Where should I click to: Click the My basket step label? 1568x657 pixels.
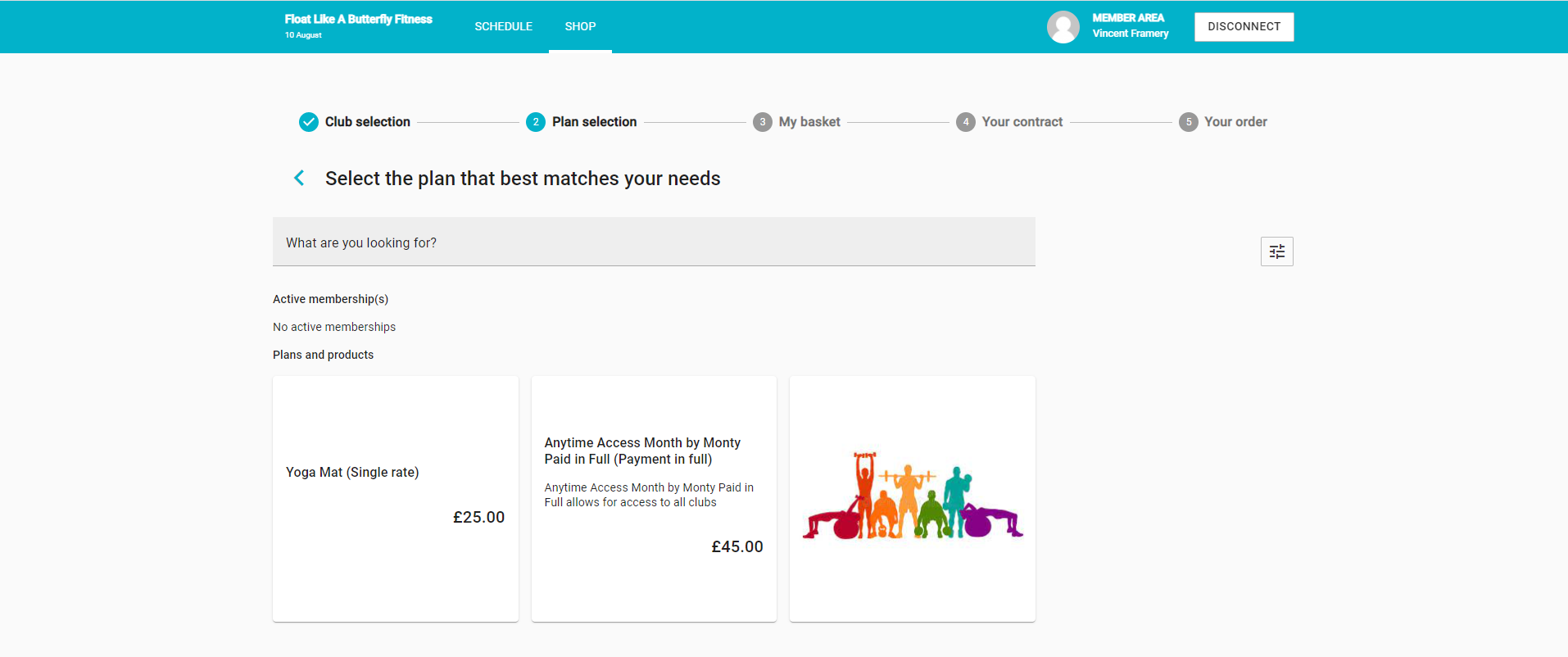pos(809,122)
